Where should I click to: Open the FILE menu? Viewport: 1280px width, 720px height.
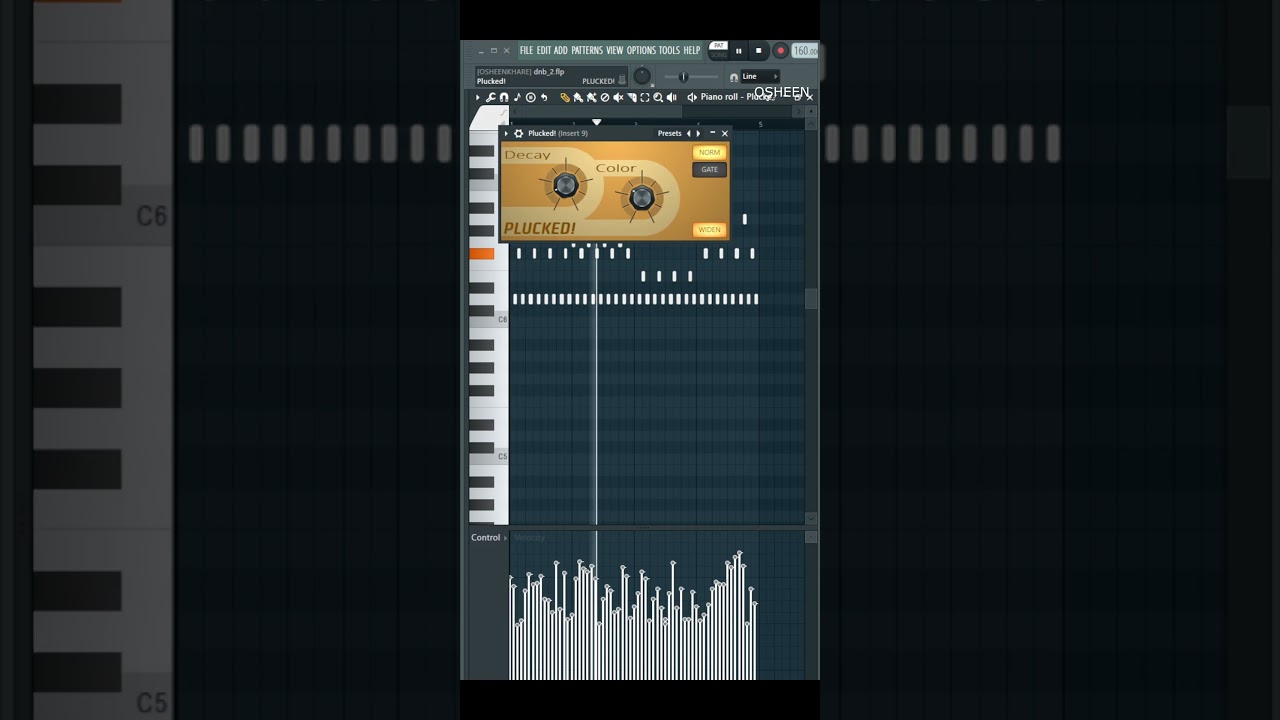click(526, 50)
